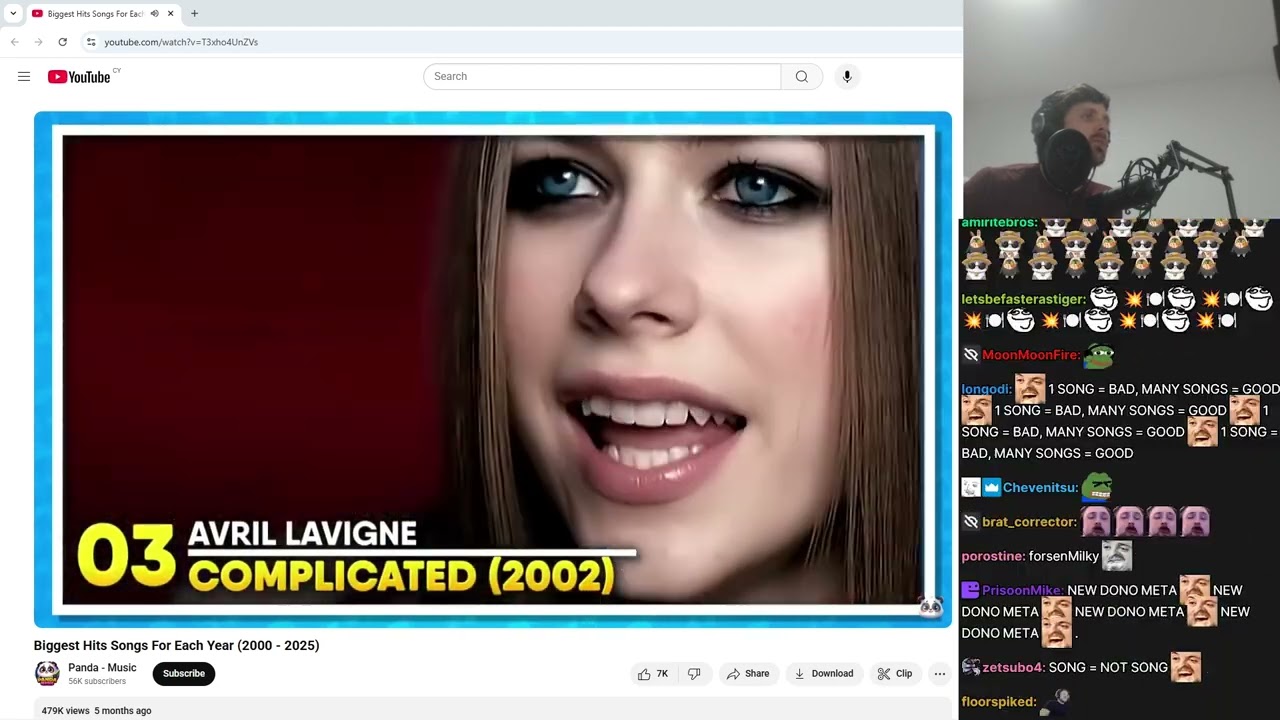The height and width of the screenshot is (720, 1280).
Task: Click the 56K subscribers text
Action: tap(97, 681)
